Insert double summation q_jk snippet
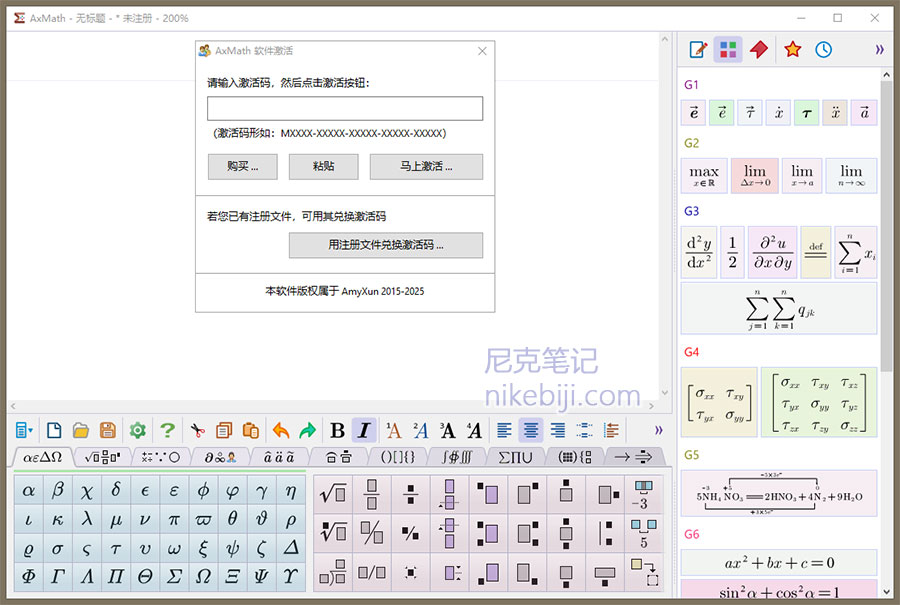 [x=779, y=308]
